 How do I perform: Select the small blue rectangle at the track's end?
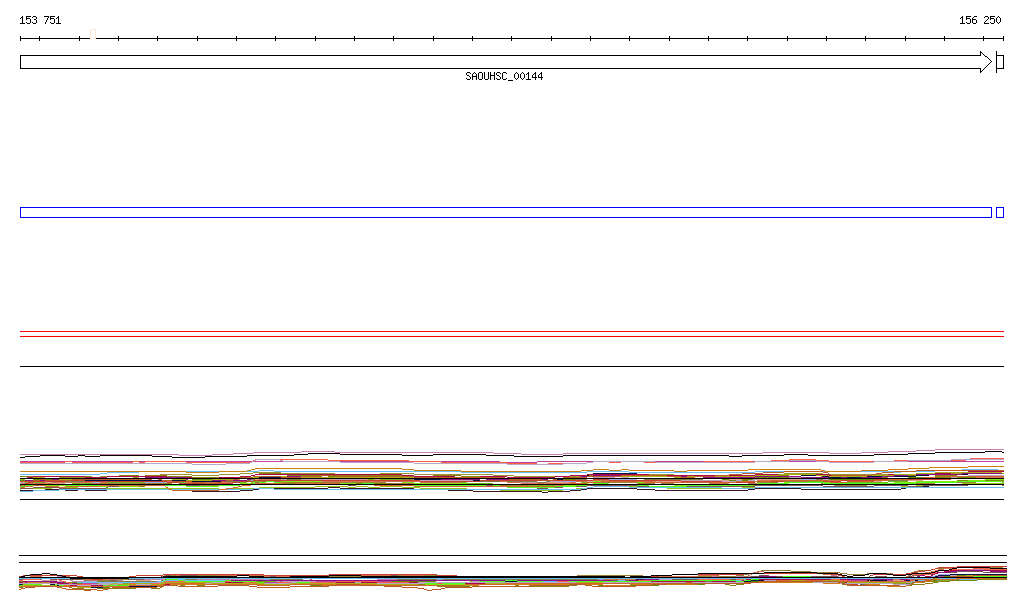click(x=1000, y=212)
